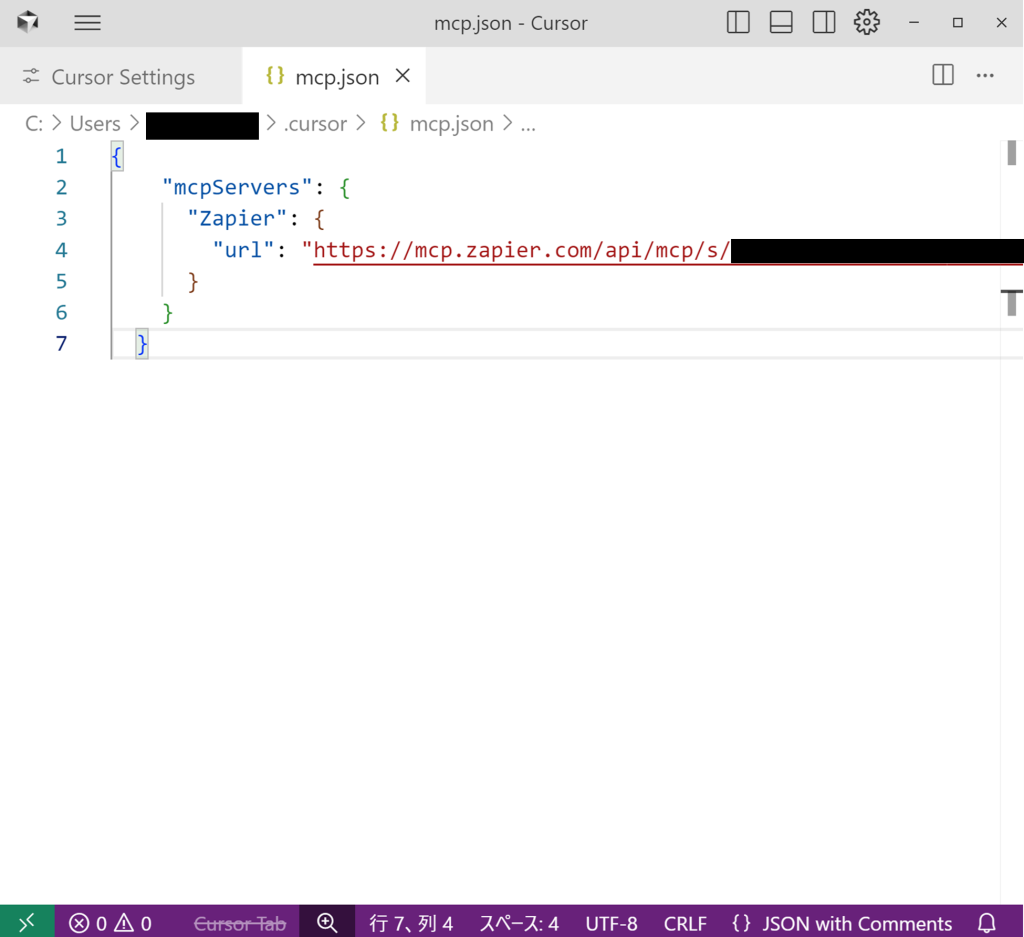Change language mode JSON with Comments
1024x937 pixels.
(842, 922)
